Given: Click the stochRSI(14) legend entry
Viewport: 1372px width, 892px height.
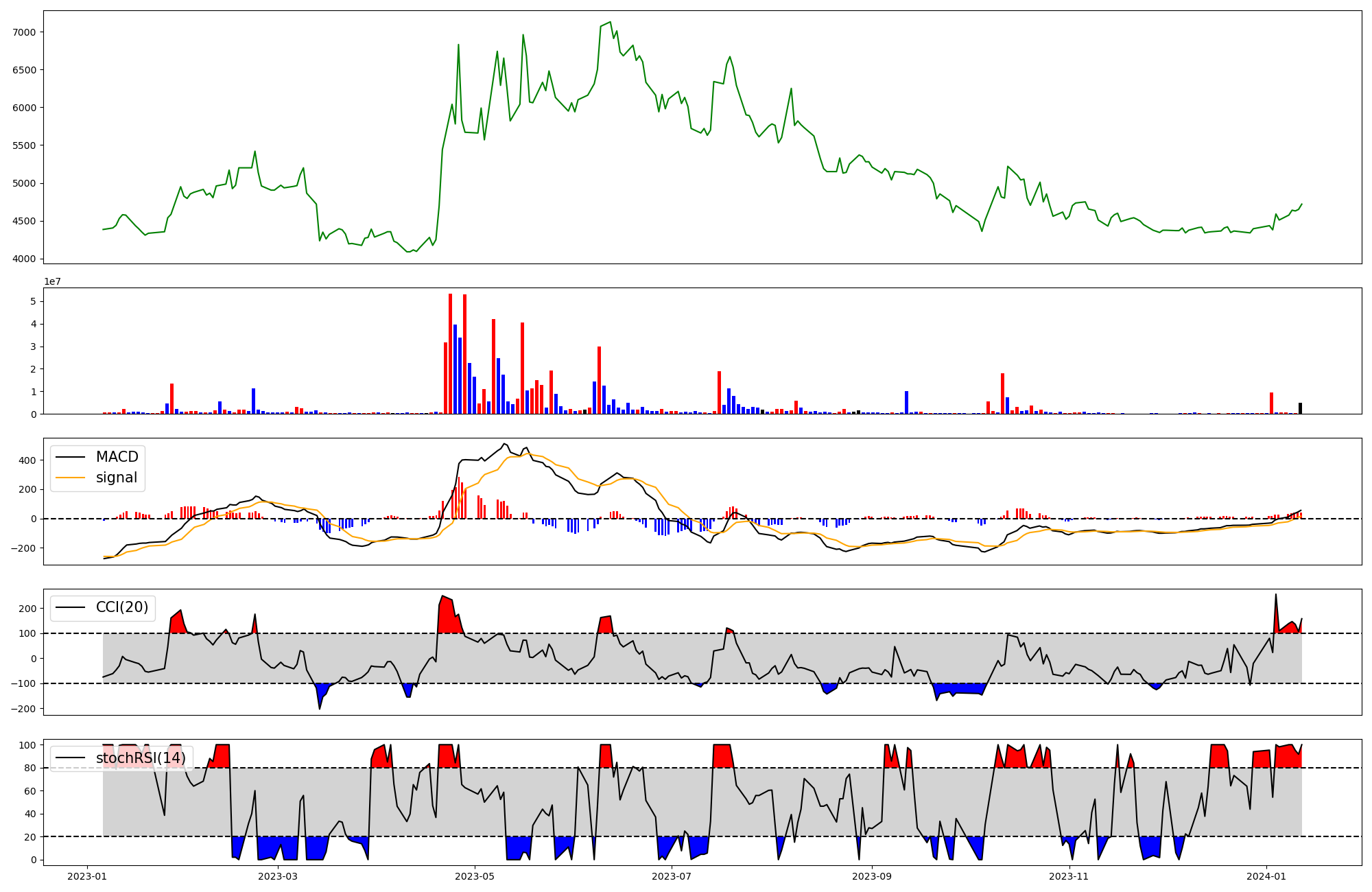Looking at the screenshot, I should point(141,758).
